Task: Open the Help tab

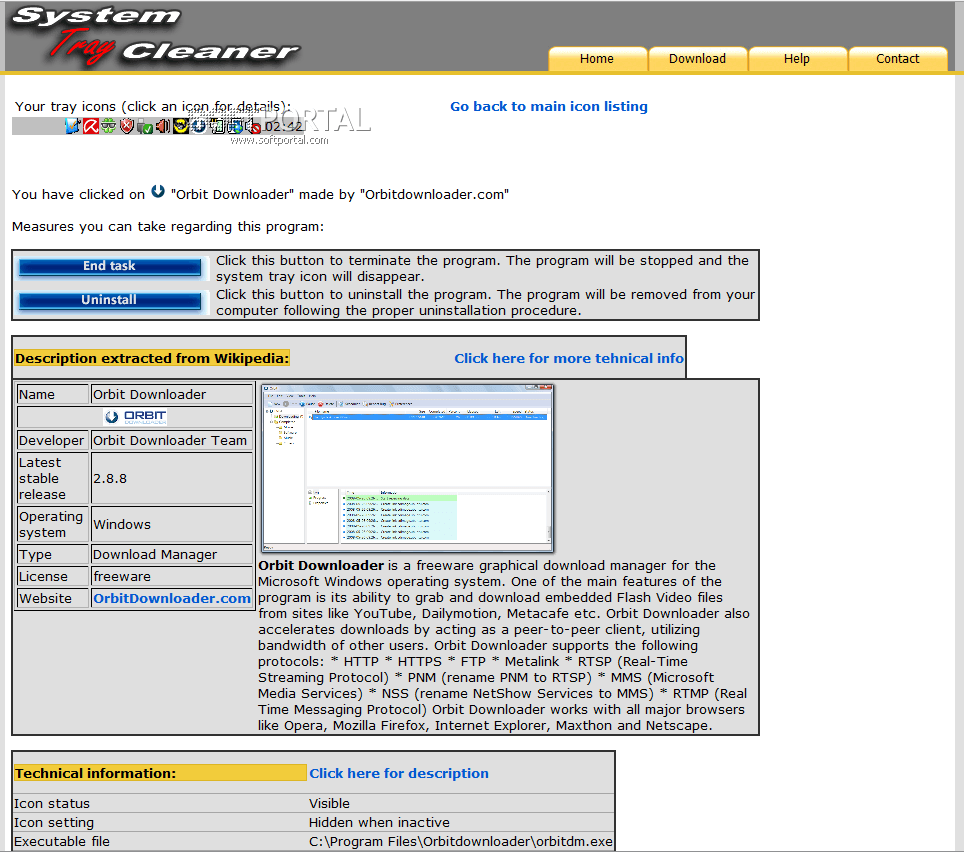Action: pyautogui.click(x=797, y=58)
